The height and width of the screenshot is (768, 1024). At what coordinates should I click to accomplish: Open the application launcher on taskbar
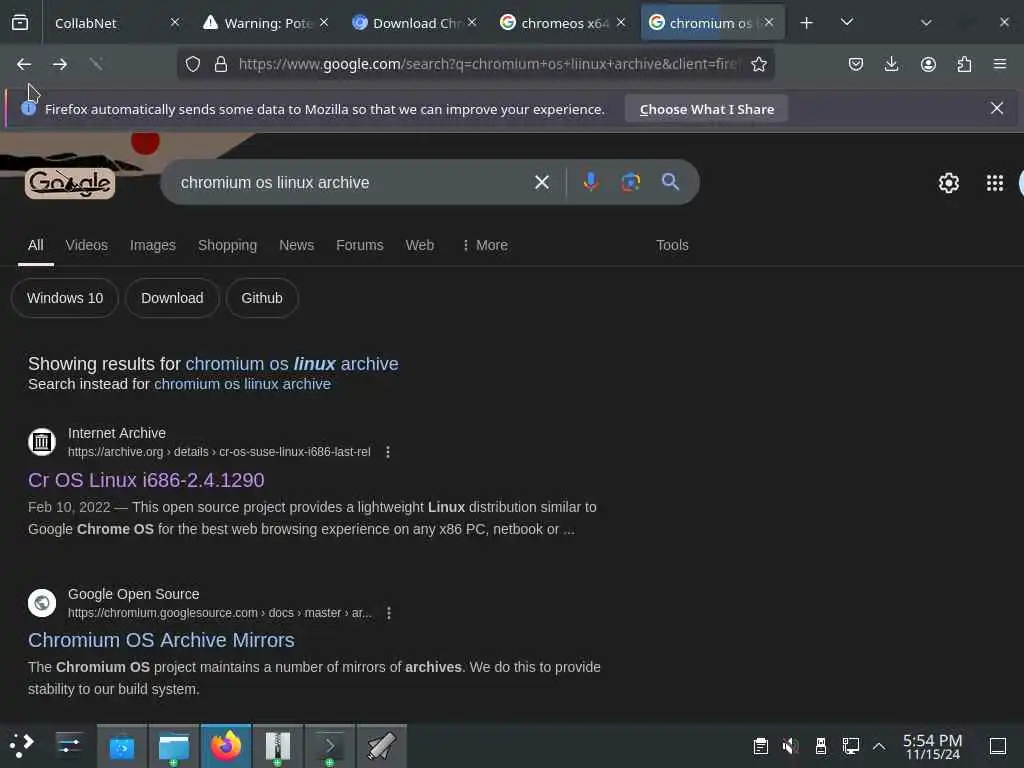(x=22, y=746)
